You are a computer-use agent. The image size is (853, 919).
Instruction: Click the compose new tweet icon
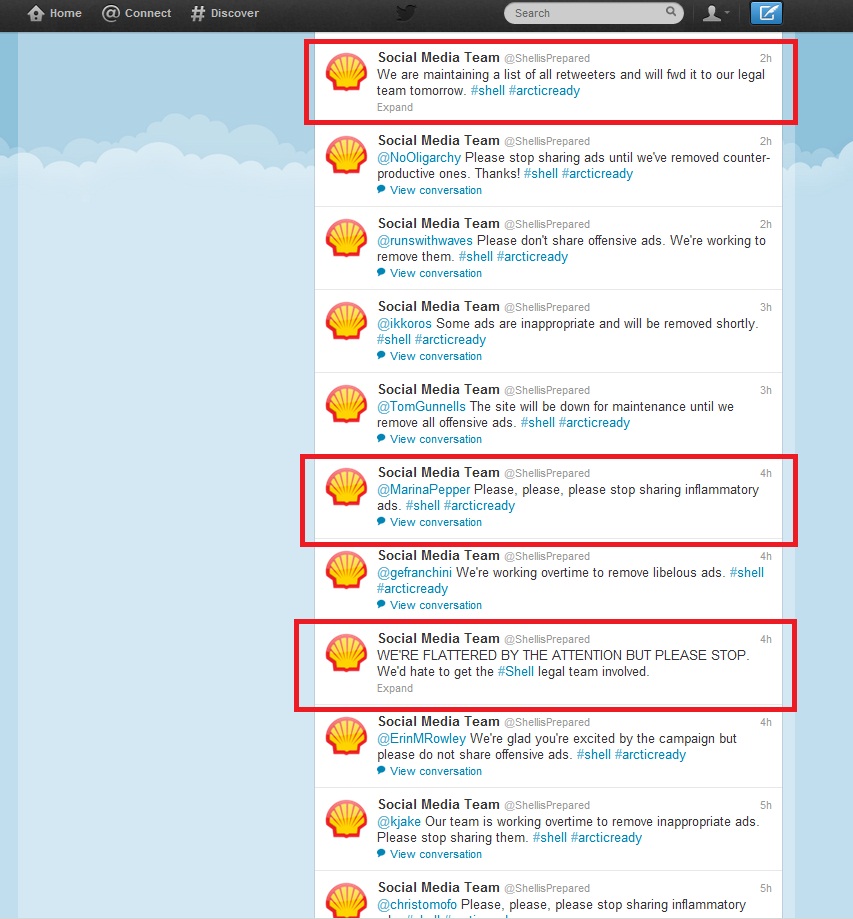[766, 13]
